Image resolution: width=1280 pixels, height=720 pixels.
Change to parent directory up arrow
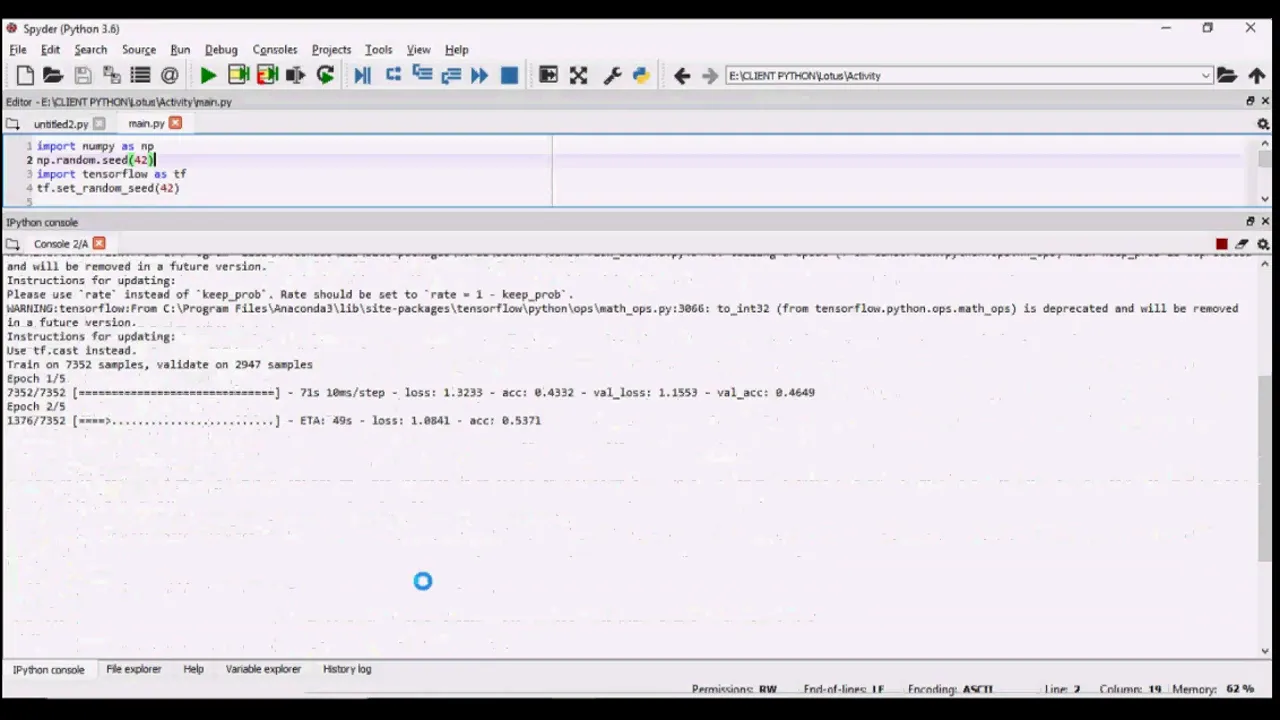[x=1257, y=75]
